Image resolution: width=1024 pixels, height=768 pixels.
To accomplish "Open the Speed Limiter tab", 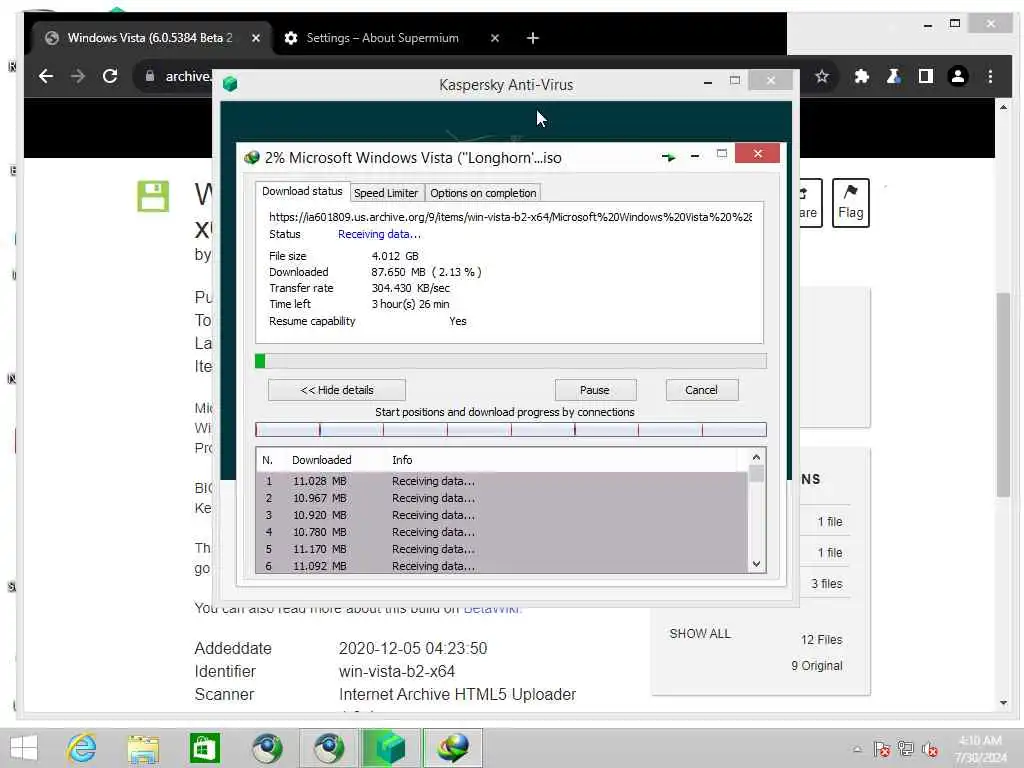I will click(x=386, y=193).
